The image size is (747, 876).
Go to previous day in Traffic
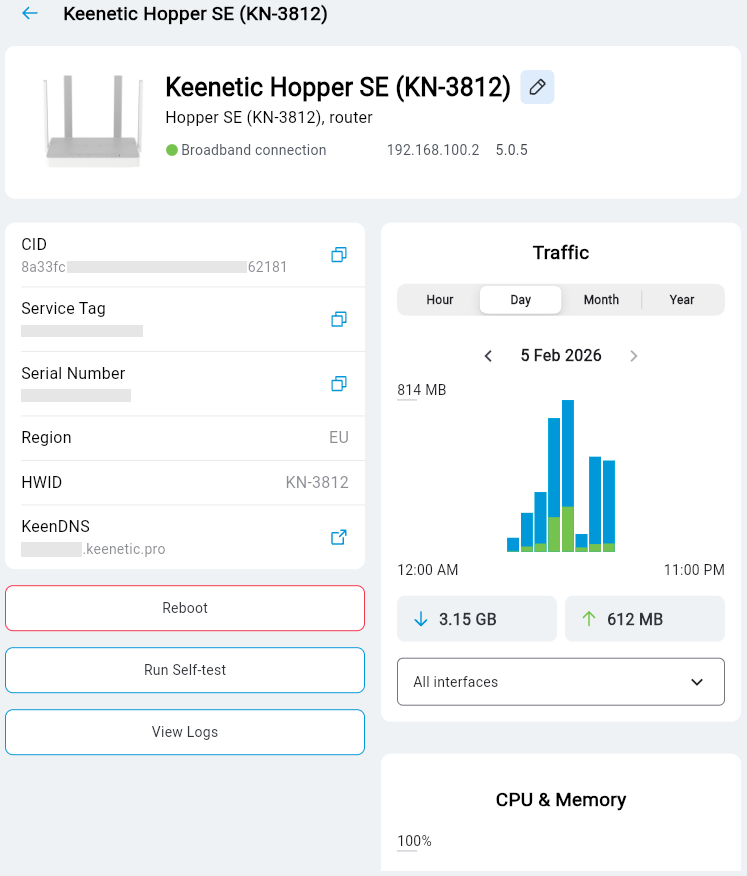[x=488, y=356]
